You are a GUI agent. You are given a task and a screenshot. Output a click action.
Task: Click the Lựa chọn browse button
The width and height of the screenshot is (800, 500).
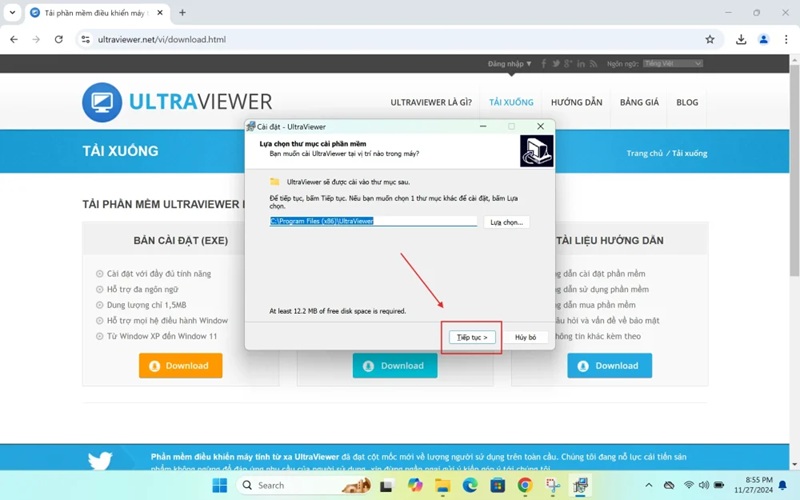(506, 222)
